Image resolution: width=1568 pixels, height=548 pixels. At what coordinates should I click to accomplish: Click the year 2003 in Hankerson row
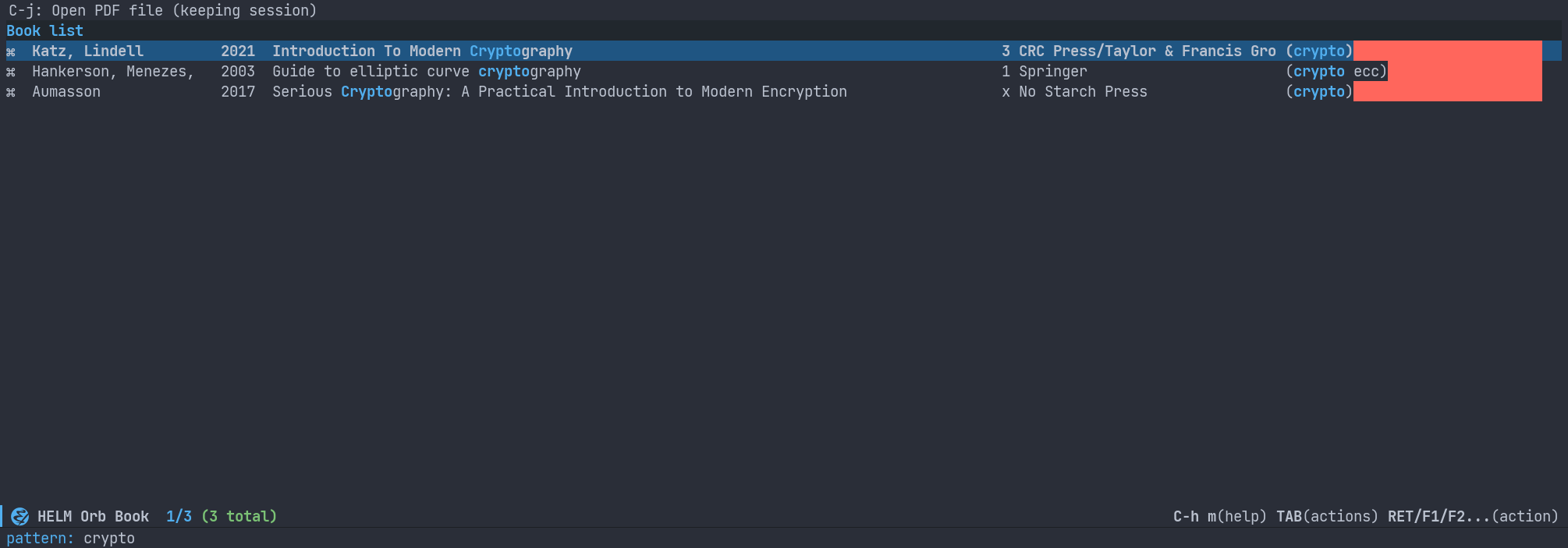238,71
